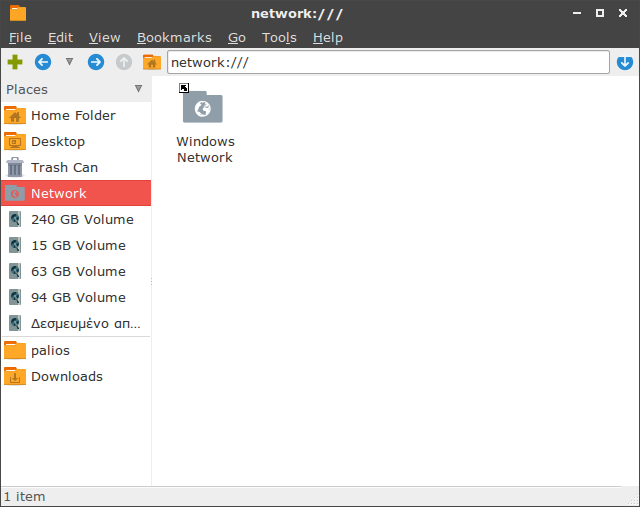Select Network in Places sidebar

[x=76, y=193]
